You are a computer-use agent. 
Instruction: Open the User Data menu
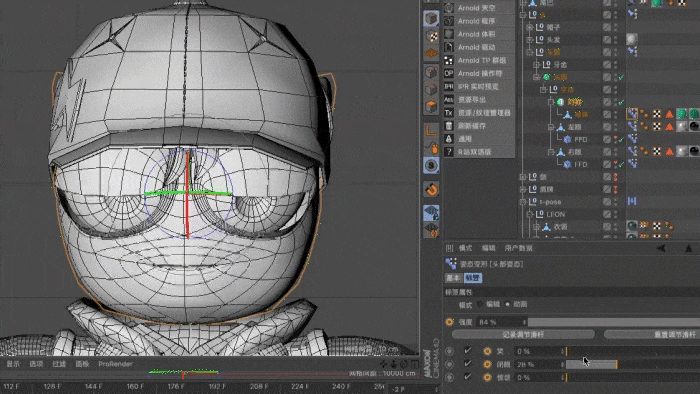click(518, 248)
